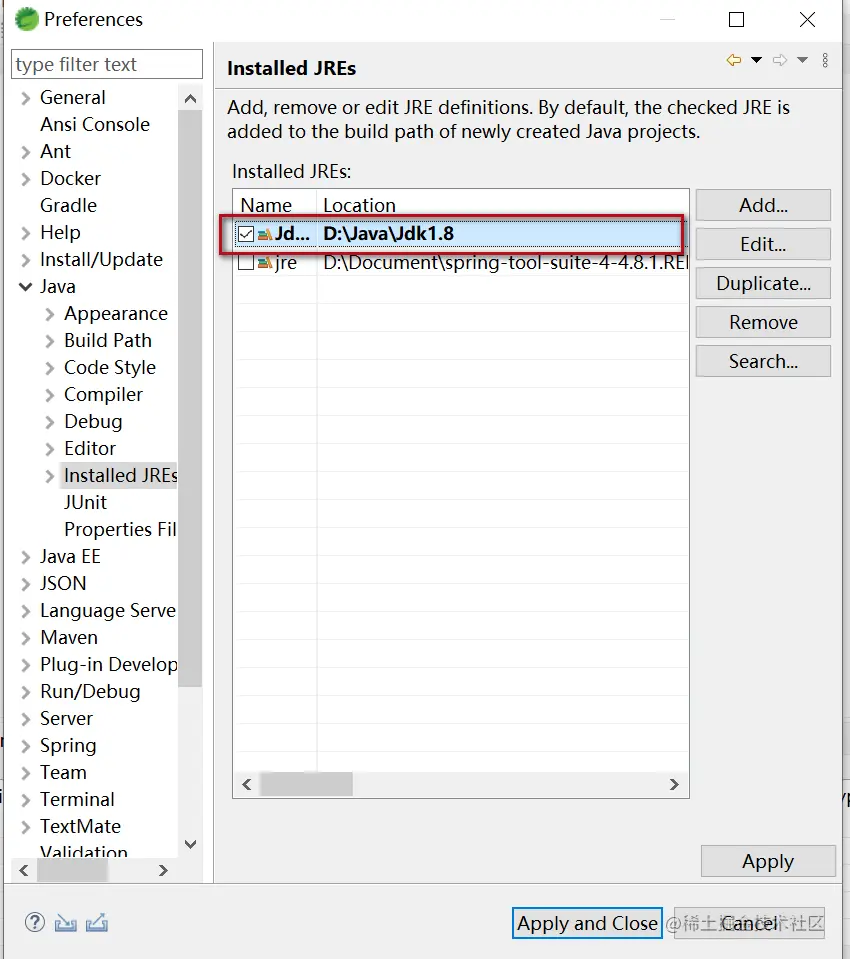
Task: Click tree vertical scrollbar down arrow
Action: 190,844
